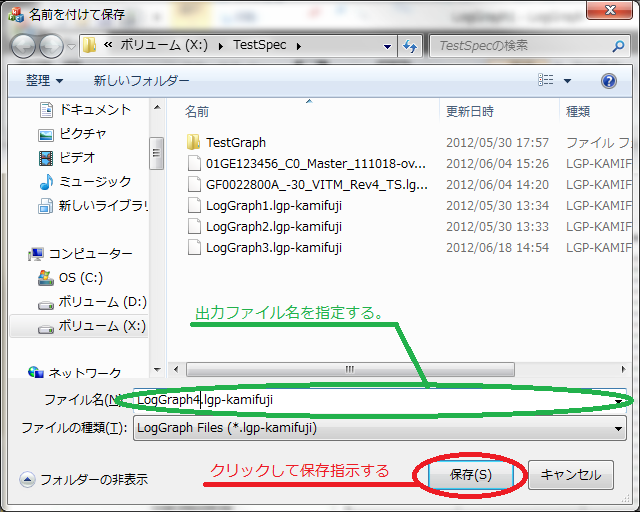Click navigation pane scroll up arrow
This screenshot has width=640, height=512.
tap(157, 108)
